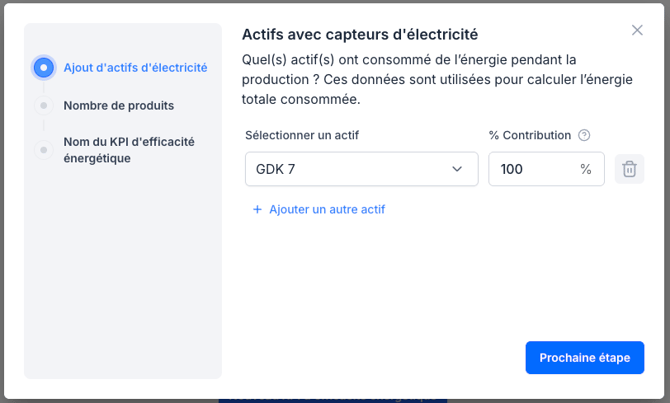Click the percent suffix in contribution field
This screenshot has height=403, width=670.
(586, 169)
